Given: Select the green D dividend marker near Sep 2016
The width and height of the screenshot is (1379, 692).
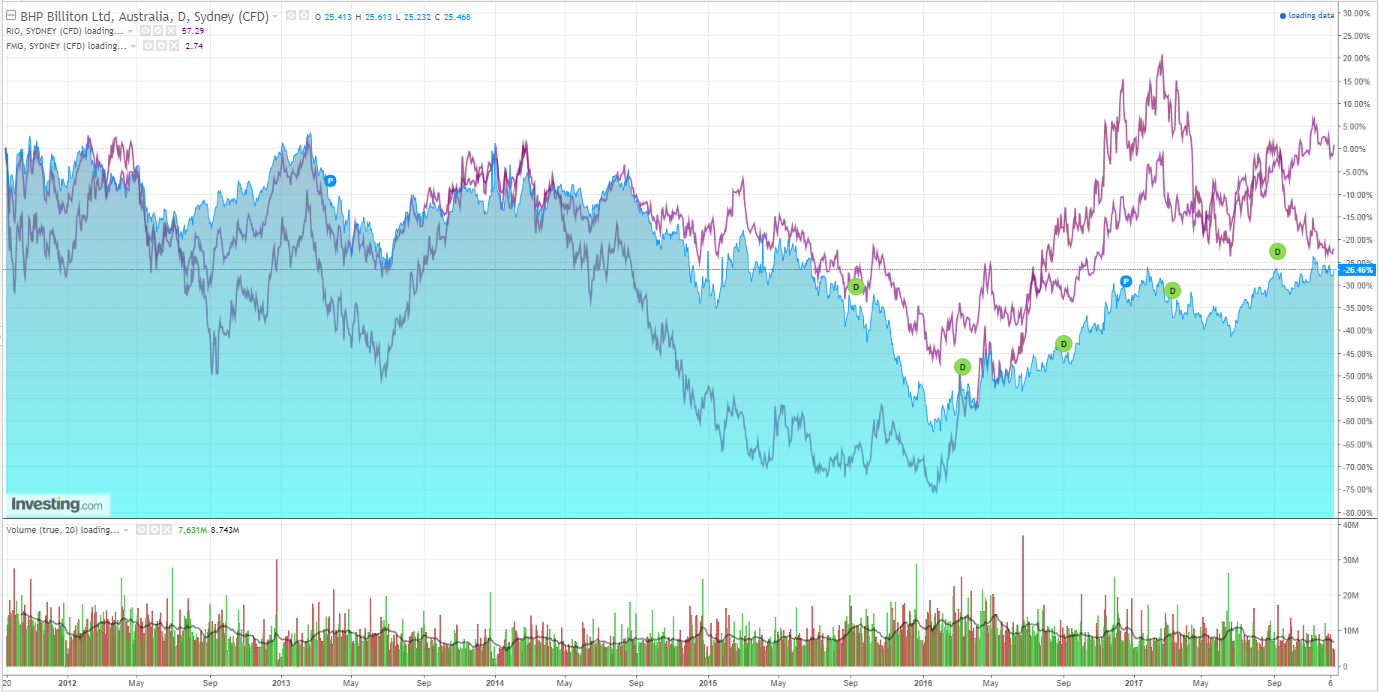Looking at the screenshot, I should 1064,344.
